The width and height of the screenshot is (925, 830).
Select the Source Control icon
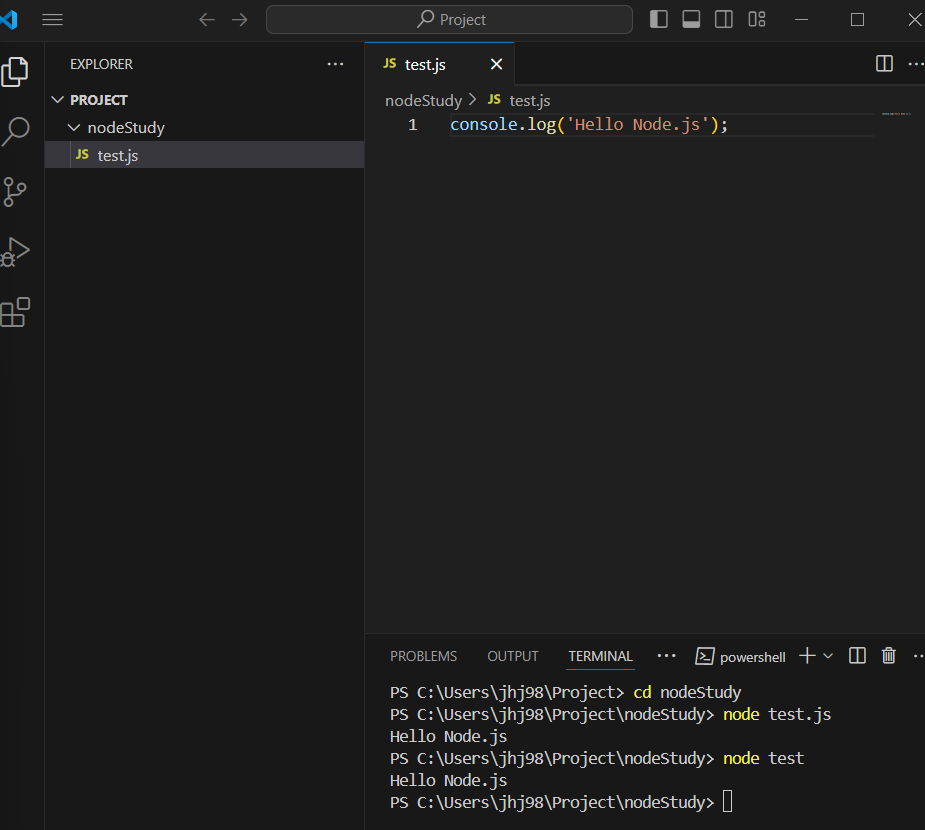[16, 192]
